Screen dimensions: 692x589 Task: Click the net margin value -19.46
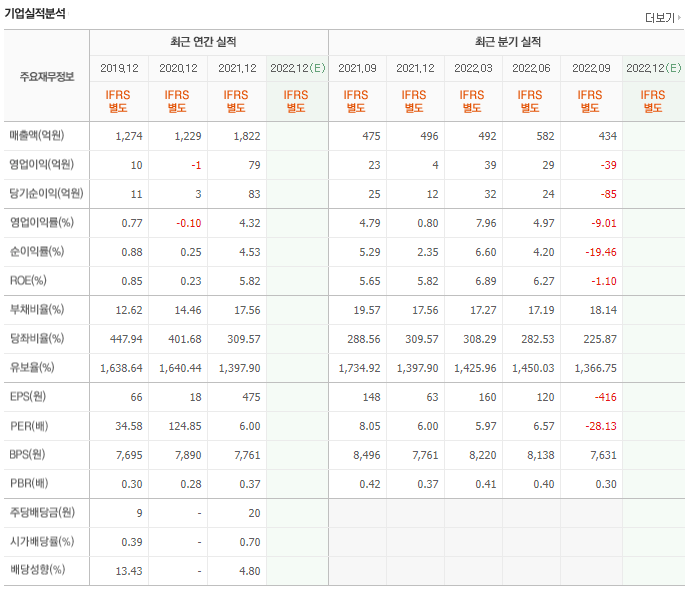[601, 252]
